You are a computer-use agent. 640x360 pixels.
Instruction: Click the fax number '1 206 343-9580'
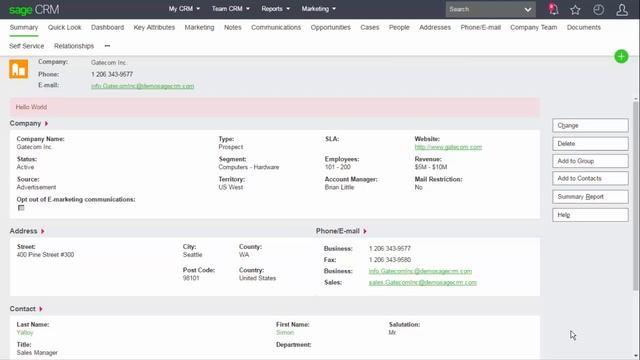[390, 260]
